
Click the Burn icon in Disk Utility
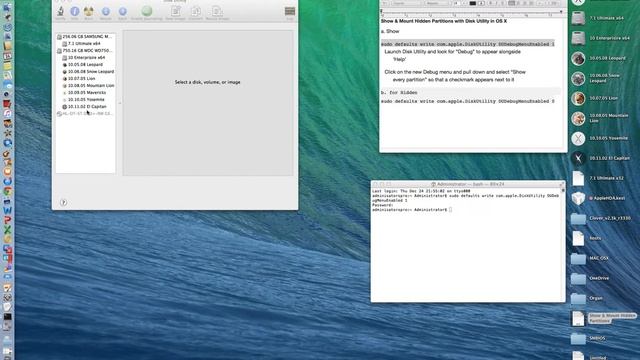[x=89, y=11]
